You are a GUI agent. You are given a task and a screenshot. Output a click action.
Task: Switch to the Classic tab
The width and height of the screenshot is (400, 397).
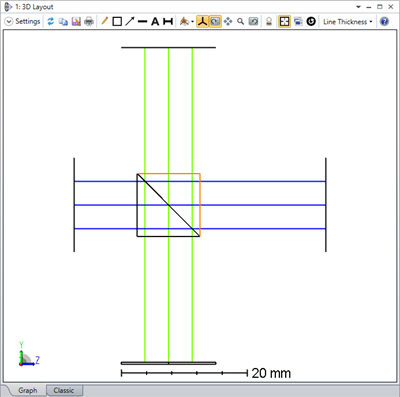[64, 390]
